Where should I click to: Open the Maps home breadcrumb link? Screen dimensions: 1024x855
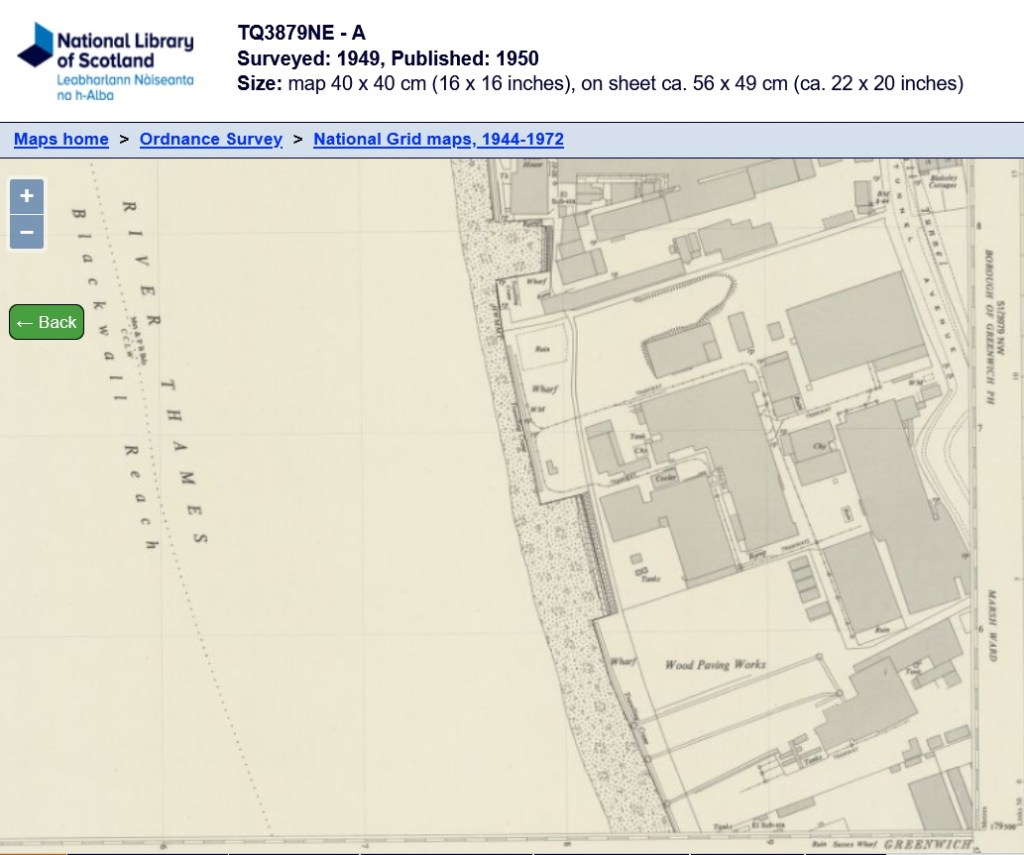[x=61, y=140]
